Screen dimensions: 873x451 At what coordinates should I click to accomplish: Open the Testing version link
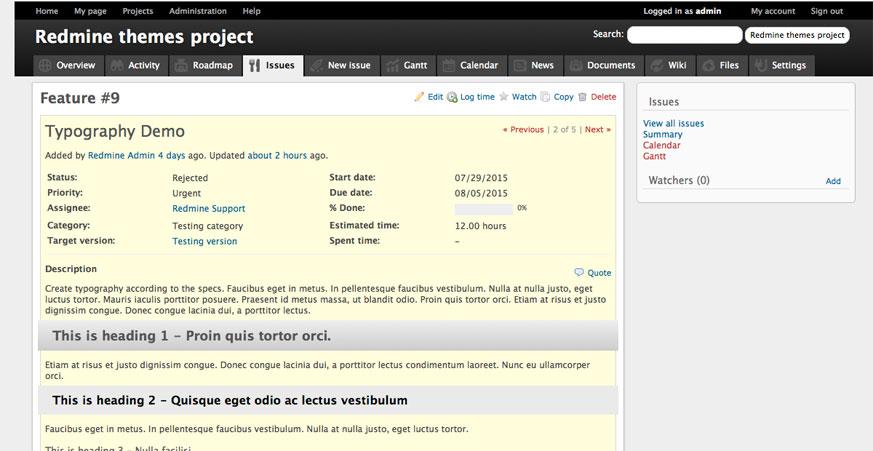coord(204,241)
